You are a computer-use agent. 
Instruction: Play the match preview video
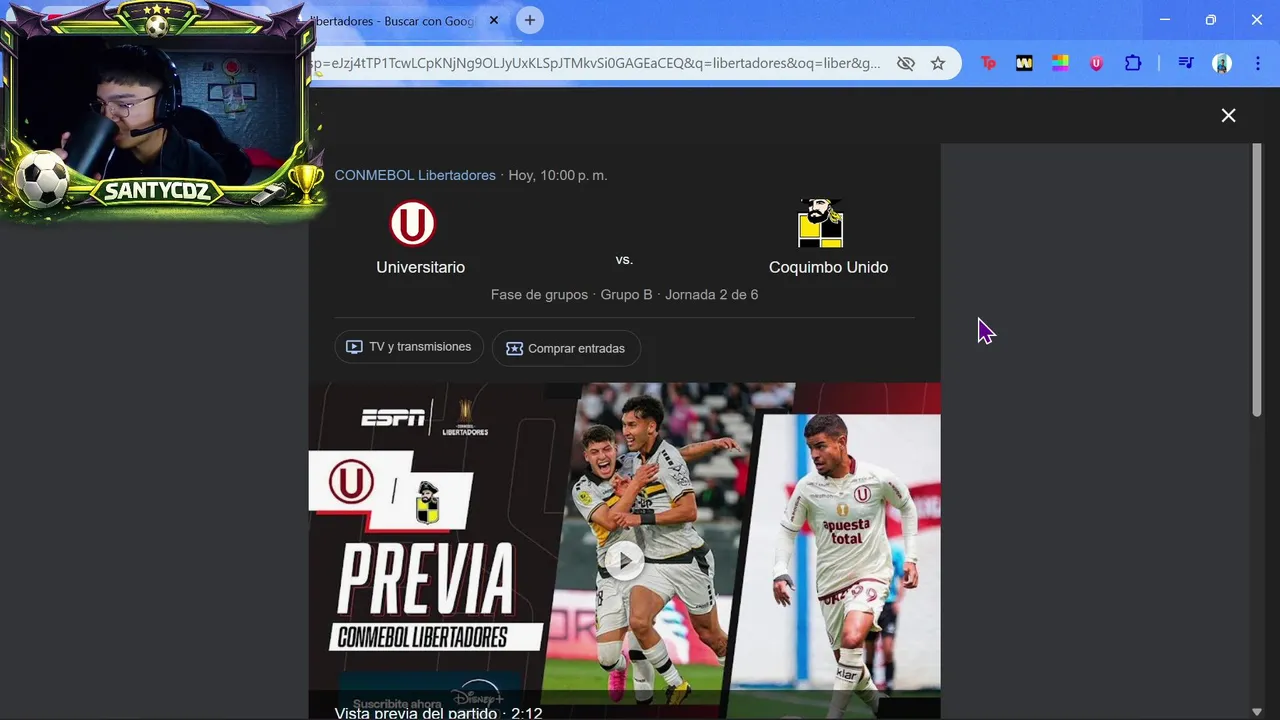click(624, 560)
